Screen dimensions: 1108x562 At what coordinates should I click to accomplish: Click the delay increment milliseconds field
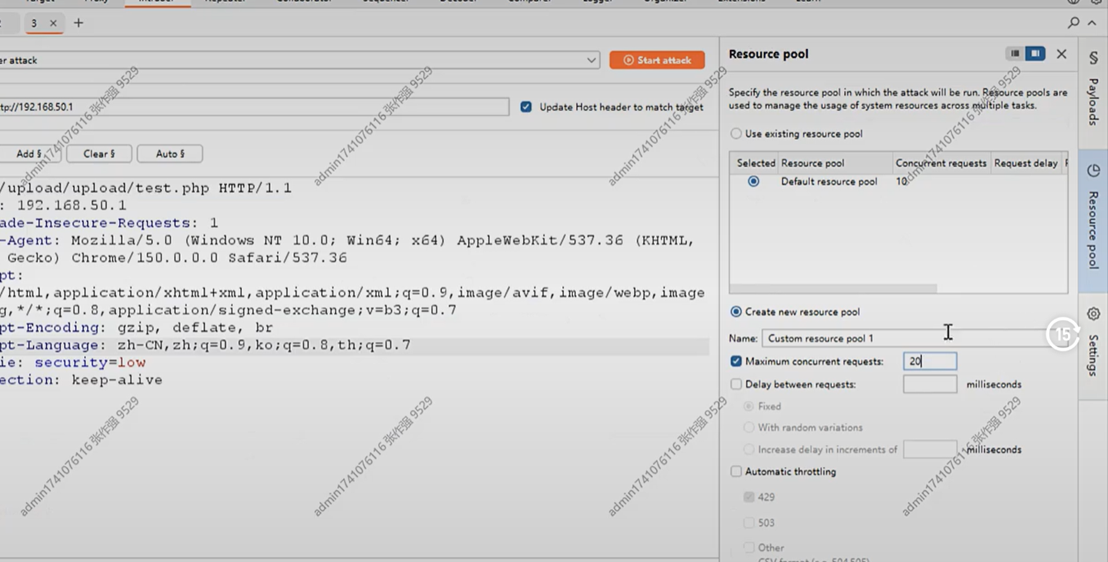pos(930,450)
